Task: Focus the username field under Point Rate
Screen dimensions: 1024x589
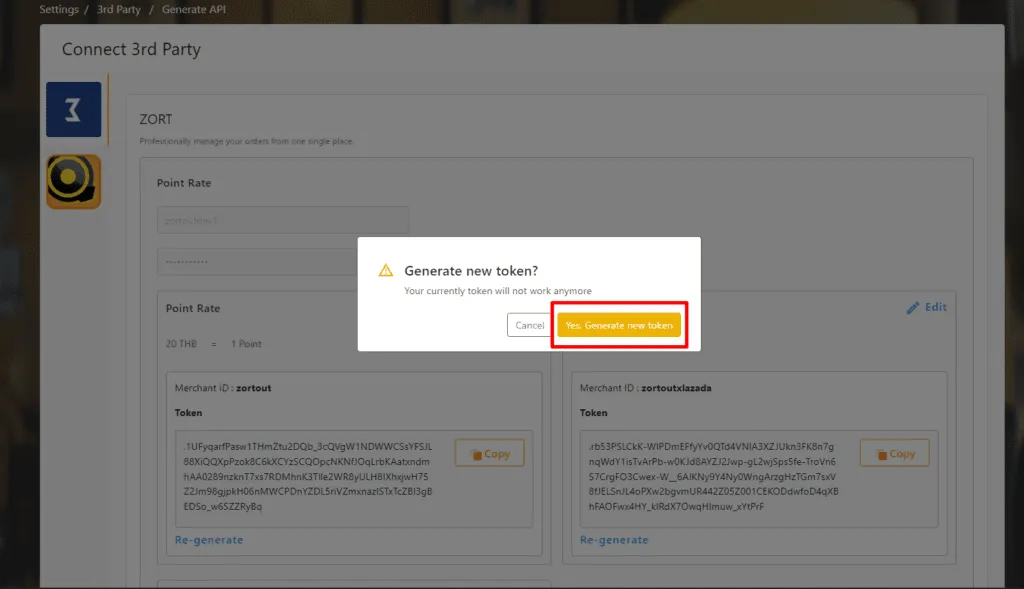Action: point(282,220)
